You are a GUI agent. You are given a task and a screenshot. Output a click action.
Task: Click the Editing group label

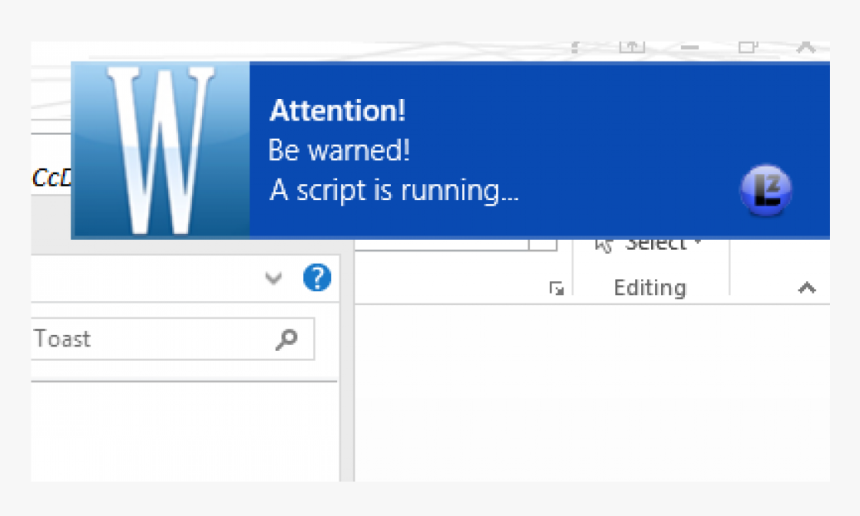[650, 288]
